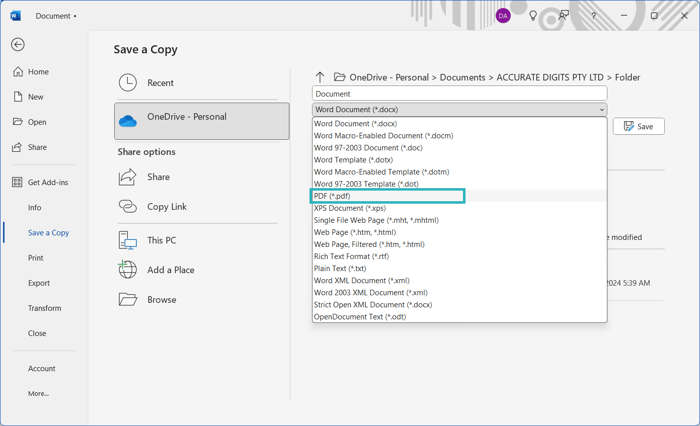Screen dimensions: 700x426
Task: Pick Plain Text (*.txt) format
Action: [x=459, y=268]
